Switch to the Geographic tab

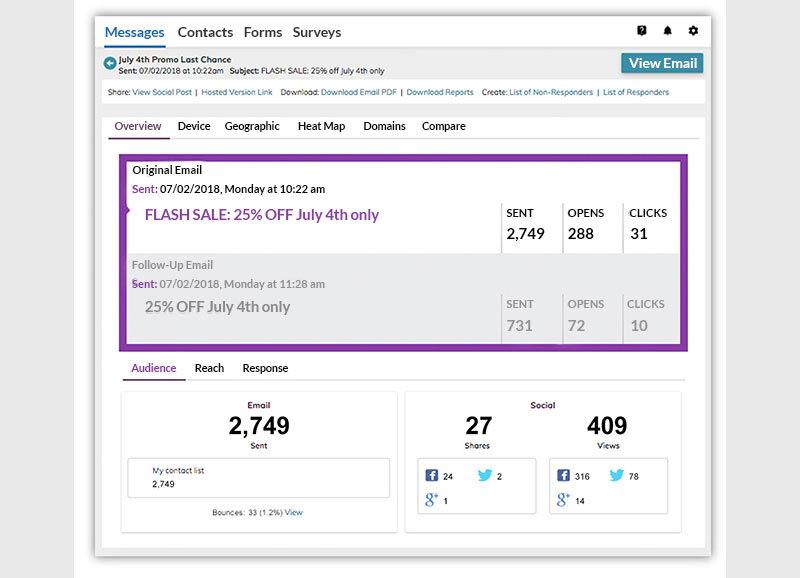(252, 126)
